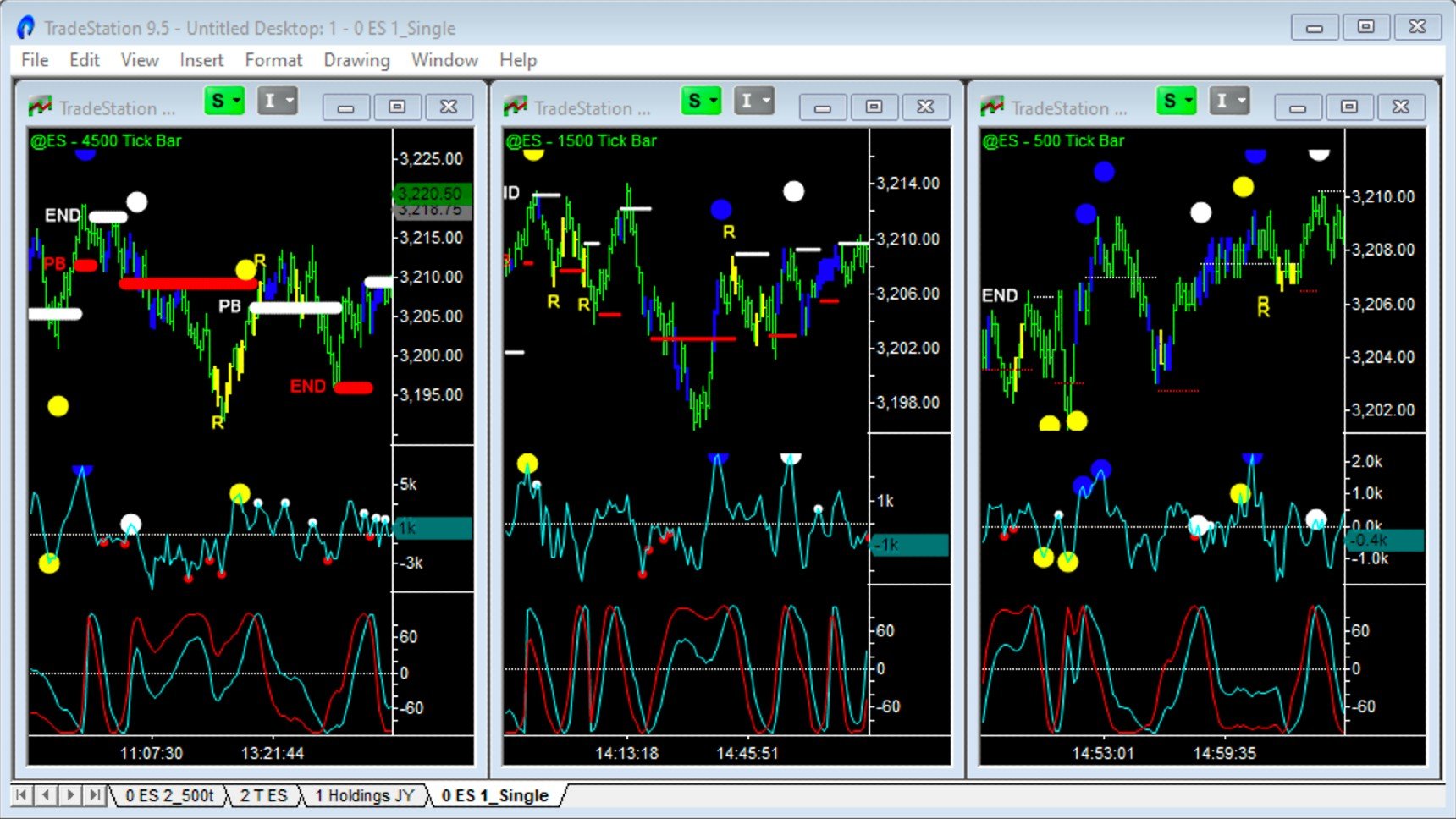Click 3,195.00 price label on 4500 Tick axis

(x=431, y=394)
